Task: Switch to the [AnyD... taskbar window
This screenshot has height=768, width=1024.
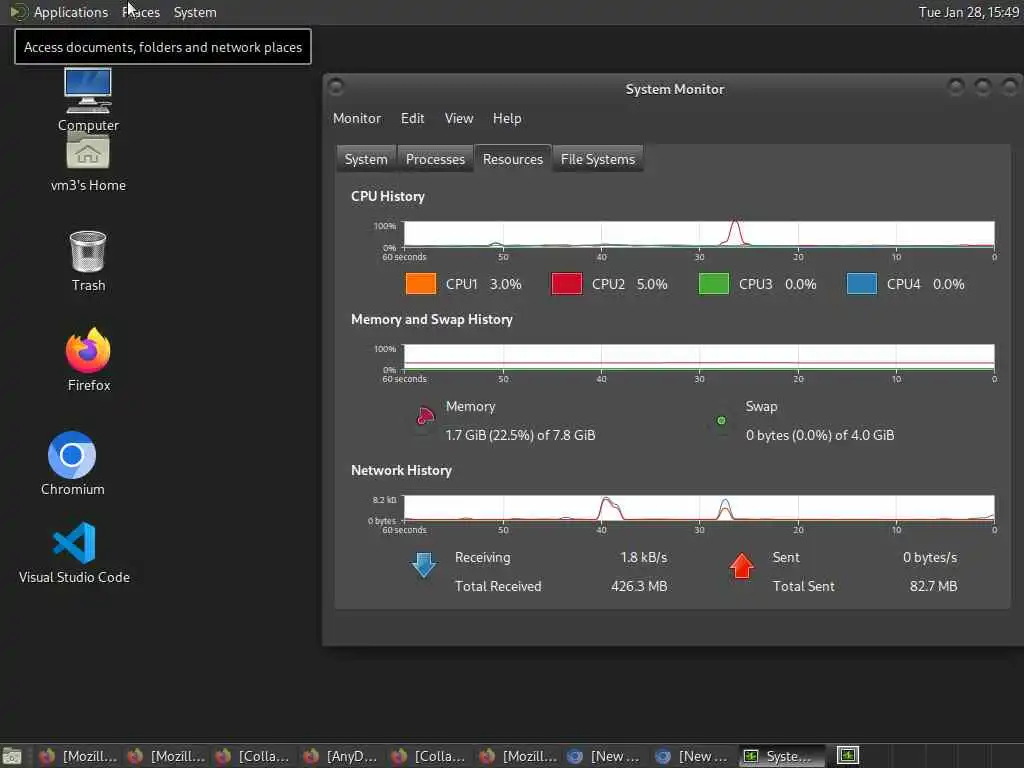Action: pyautogui.click(x=340, y=756)
